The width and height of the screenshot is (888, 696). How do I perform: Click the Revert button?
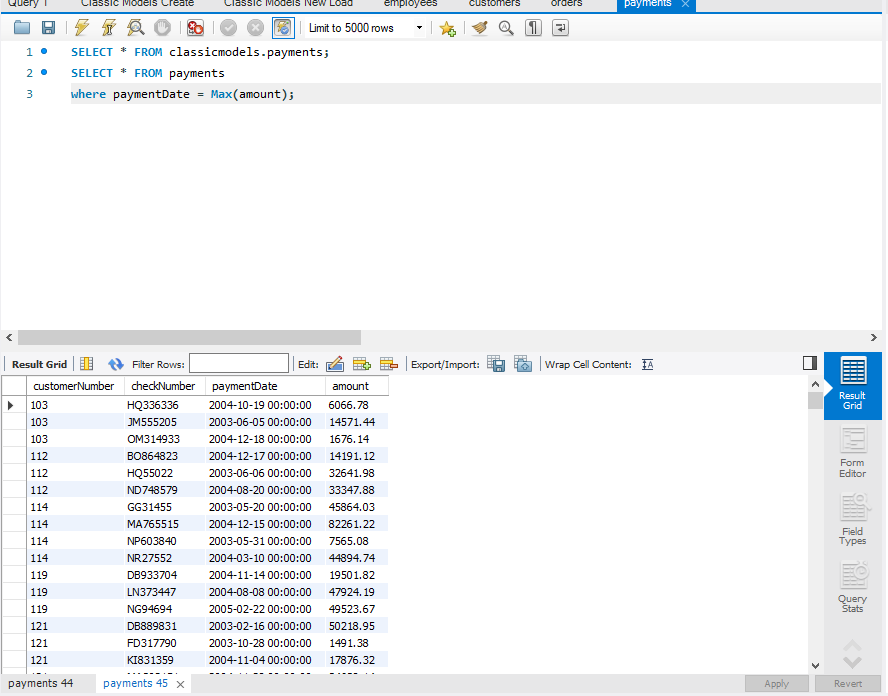pyautogui.click(x=848, y=684)
